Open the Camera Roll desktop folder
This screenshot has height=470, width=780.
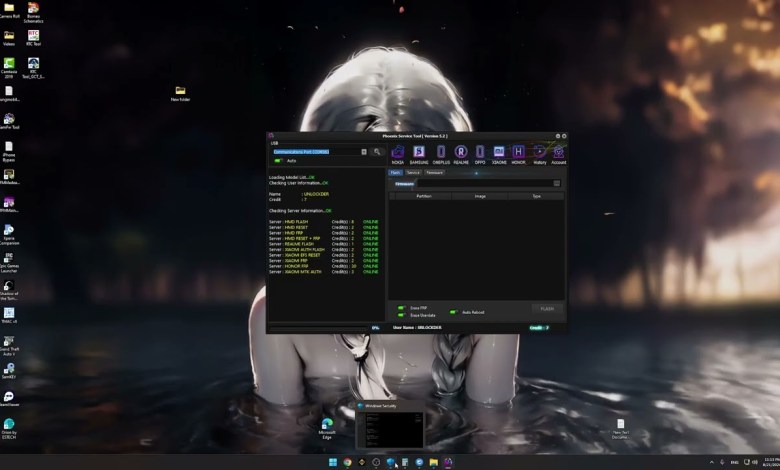[9, 11]
